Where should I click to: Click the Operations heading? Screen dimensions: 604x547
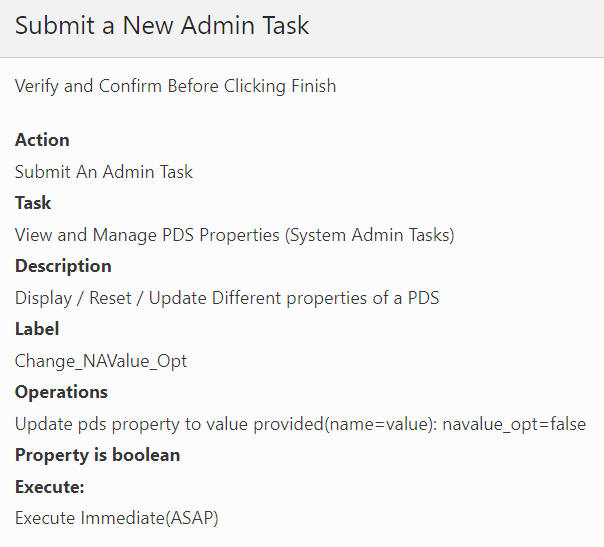[x=61, y=392]
